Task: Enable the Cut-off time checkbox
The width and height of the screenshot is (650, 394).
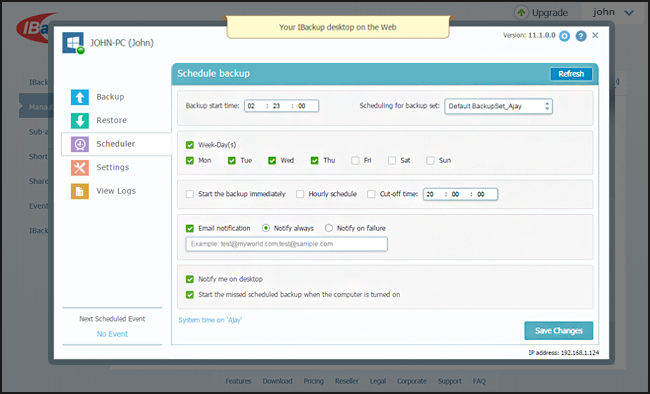Action: [371, 194]
